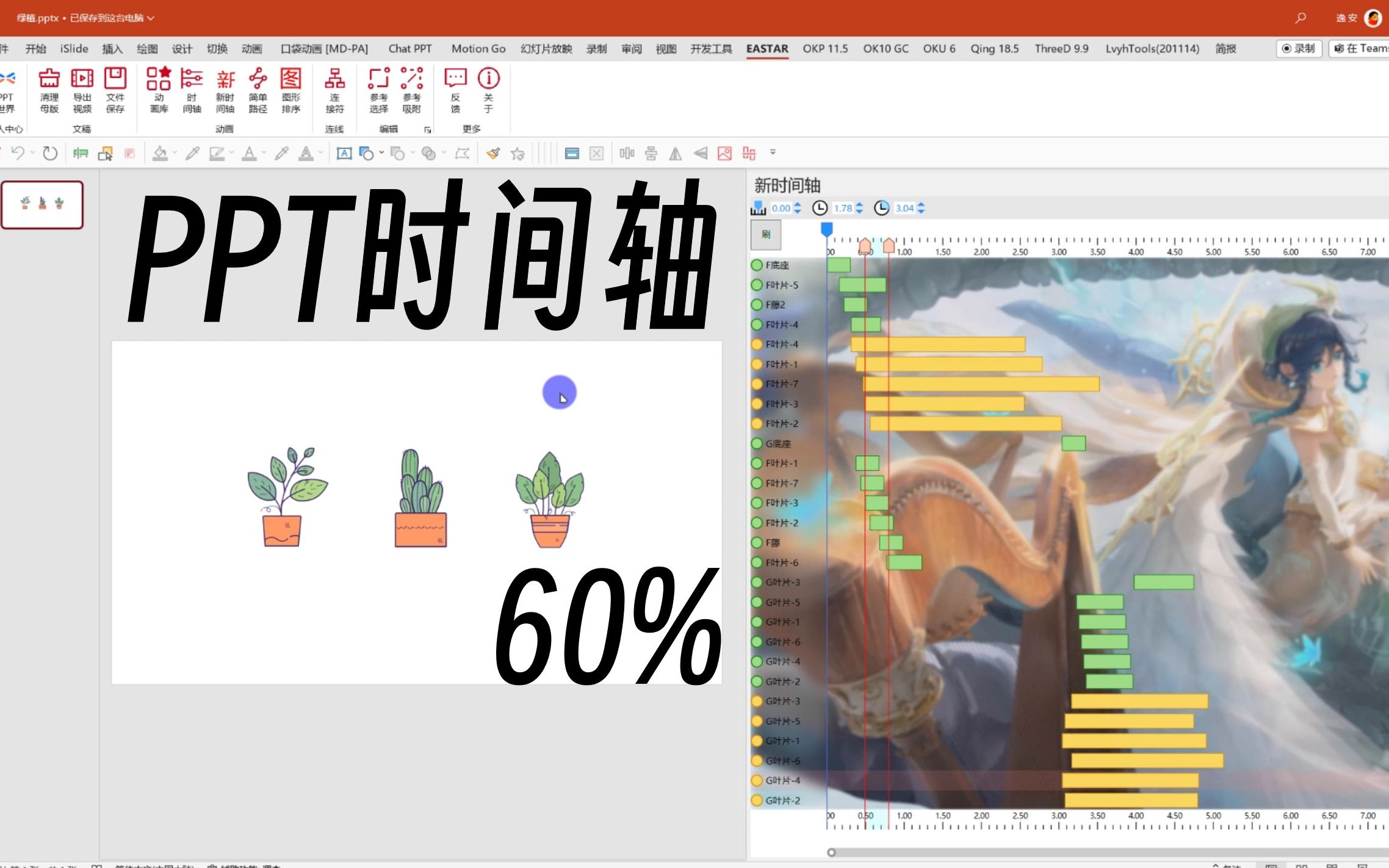The image size is (1389, 868).
Task: Toggle the yellow G叶片-6 row circle
Action: click(x=757, y=761)
